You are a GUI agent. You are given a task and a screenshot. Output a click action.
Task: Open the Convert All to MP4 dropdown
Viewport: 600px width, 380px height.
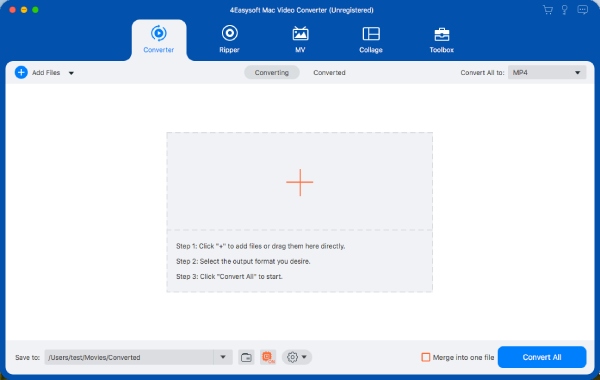tap(547, 72)
